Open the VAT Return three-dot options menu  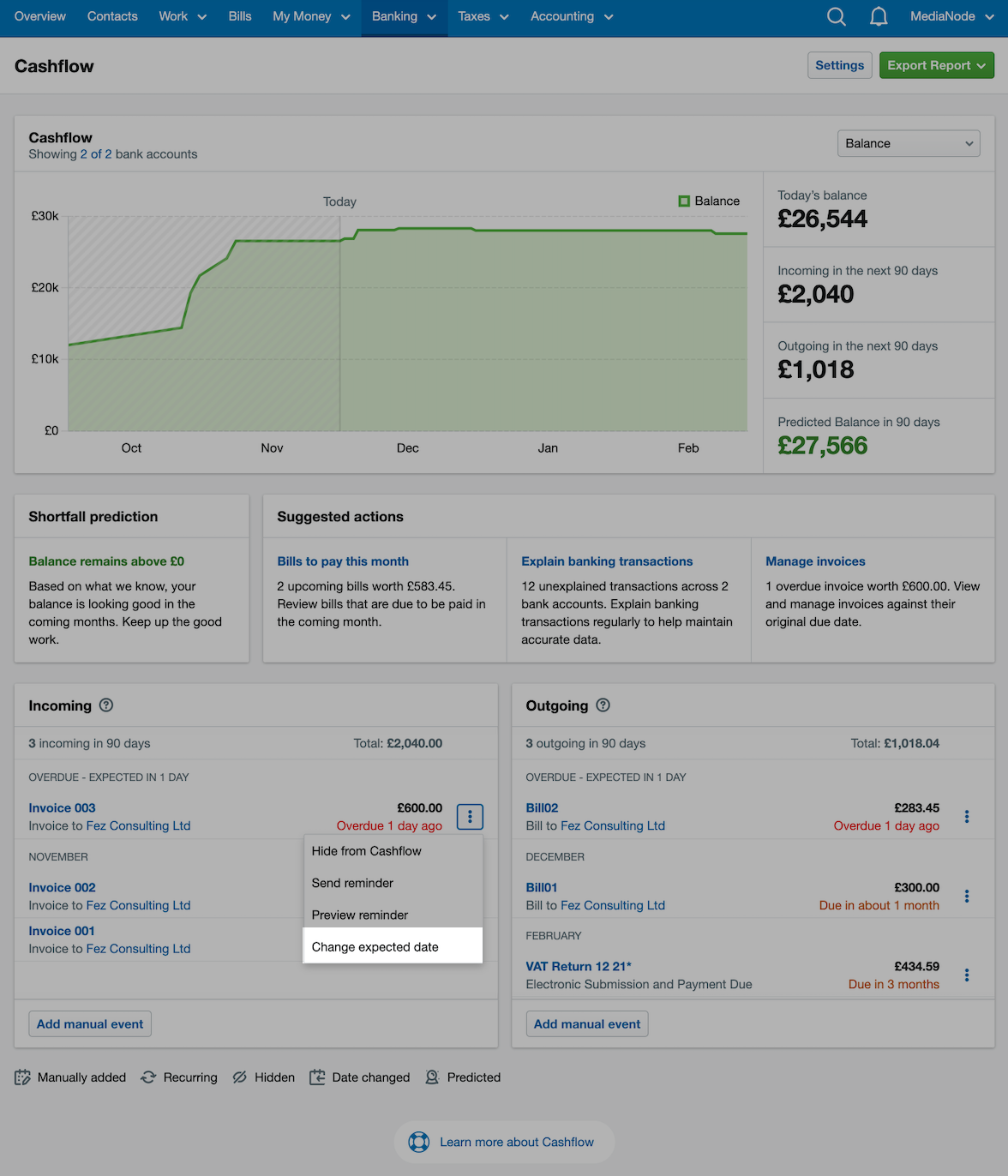(x=967, y=975)
